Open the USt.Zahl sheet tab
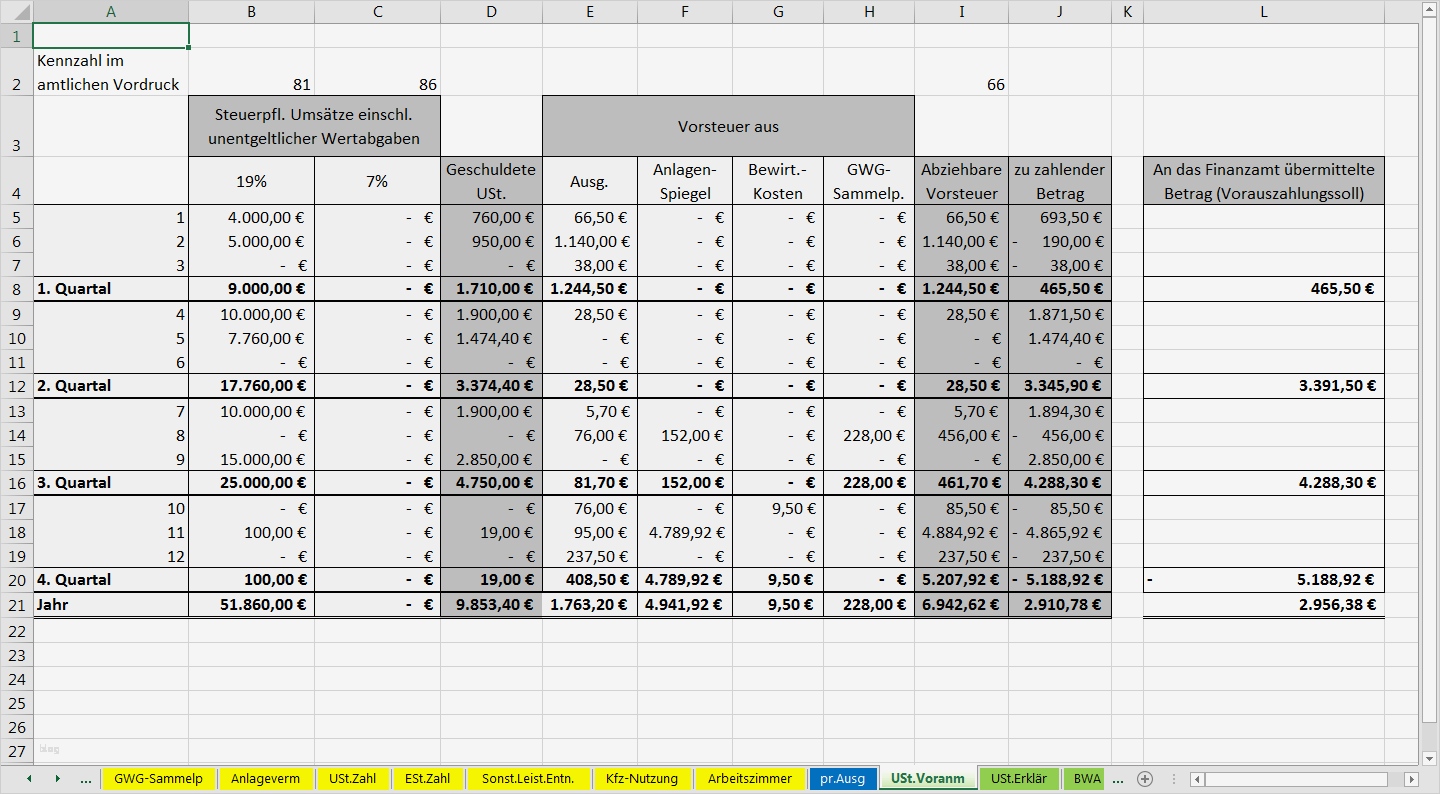 pyautogui.click(x=353, y=779)
